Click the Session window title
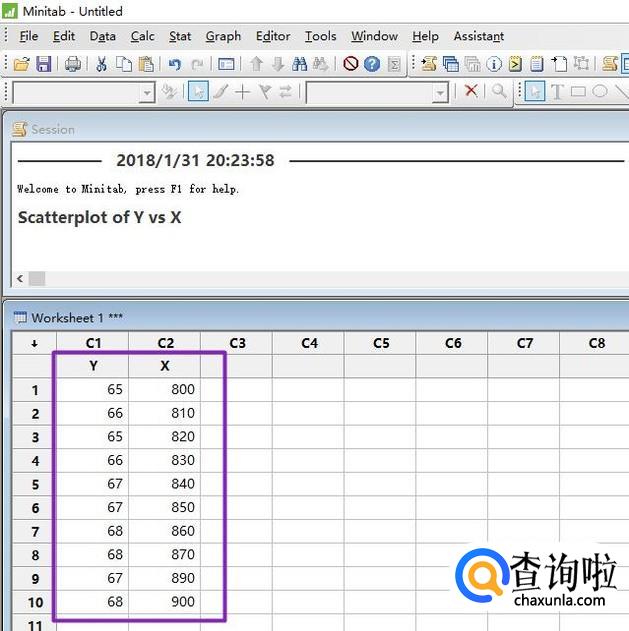Screen dimensions: 629x631 pos(53,130)
